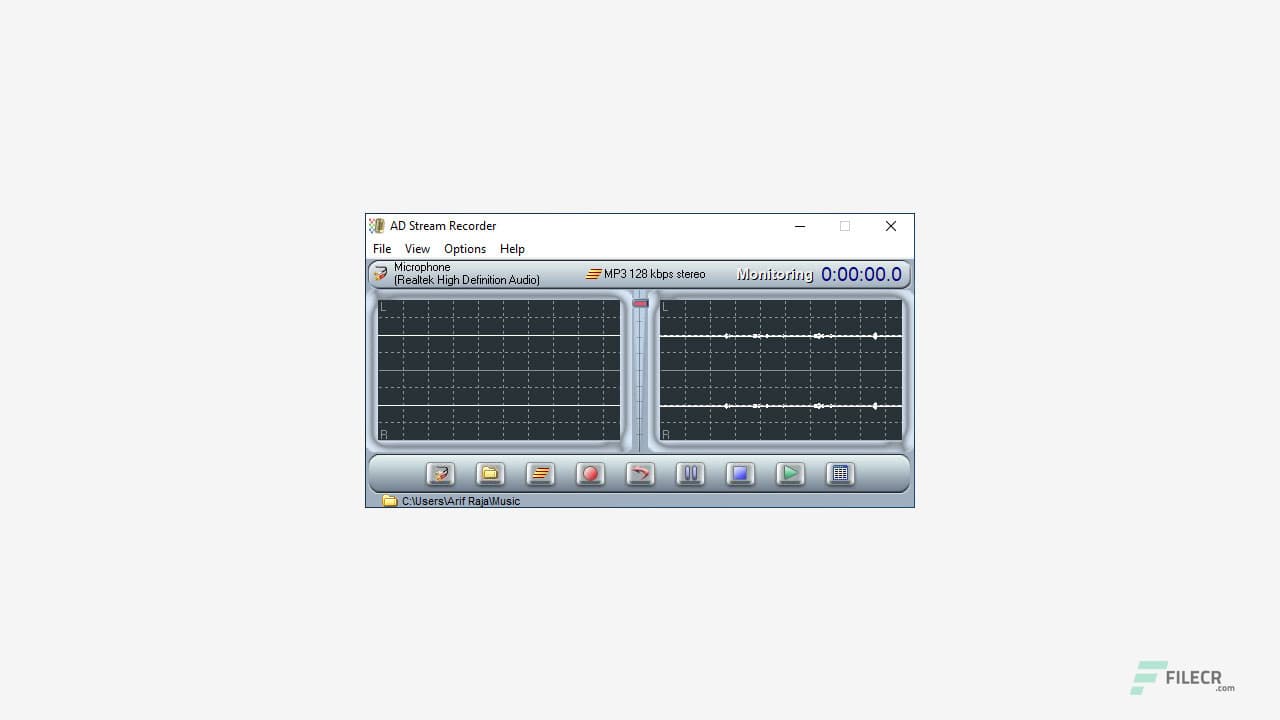Viewport: 1280px width, 720px height.
Task: Select the Microphone (Realtek High Definition Audio) source
Action: [466, 273]
